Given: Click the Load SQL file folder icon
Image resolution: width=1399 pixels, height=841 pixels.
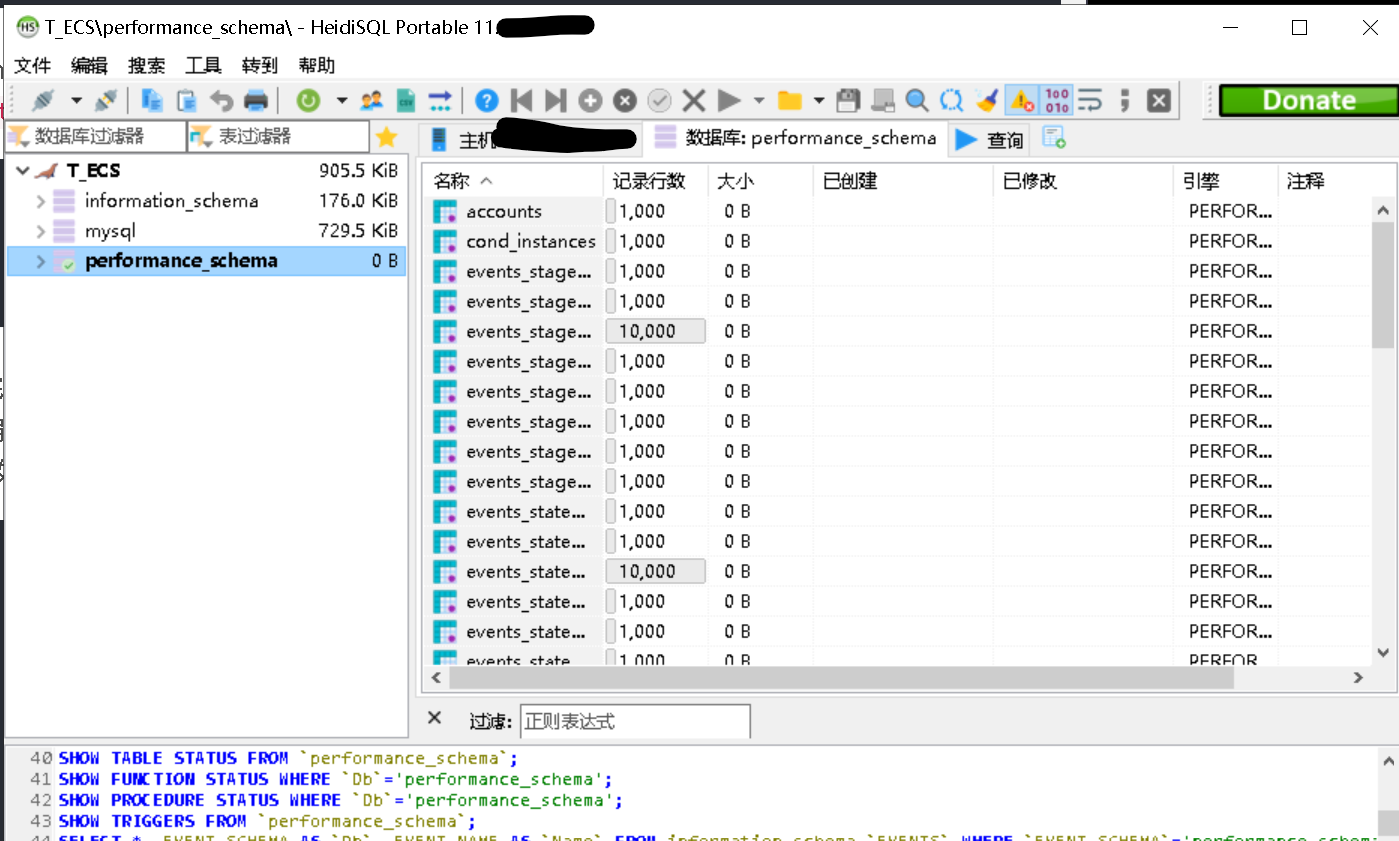Looking at the screenshot, I should tap(790, 100).
